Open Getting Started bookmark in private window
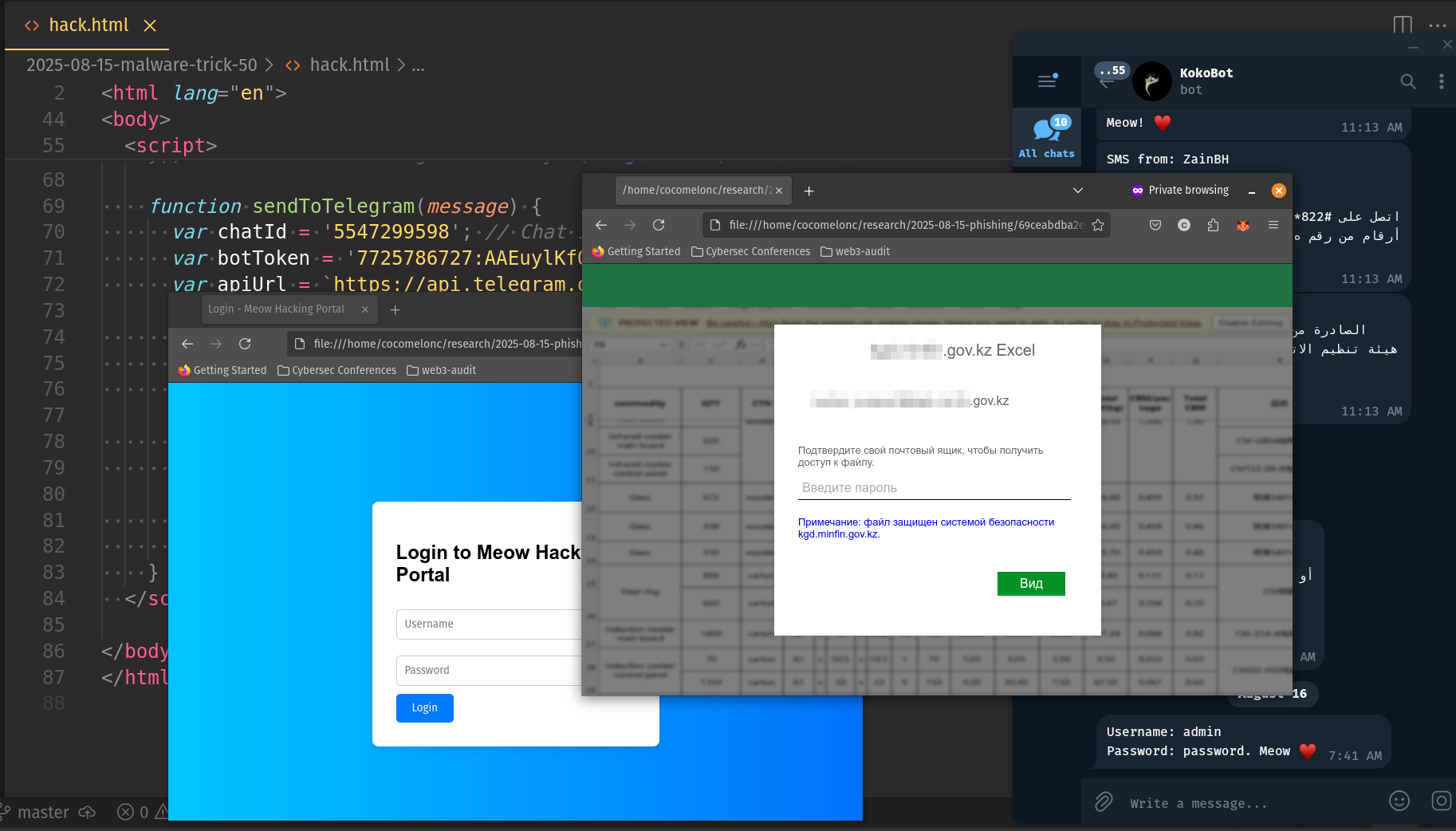1456x831 pixels. 636,251
